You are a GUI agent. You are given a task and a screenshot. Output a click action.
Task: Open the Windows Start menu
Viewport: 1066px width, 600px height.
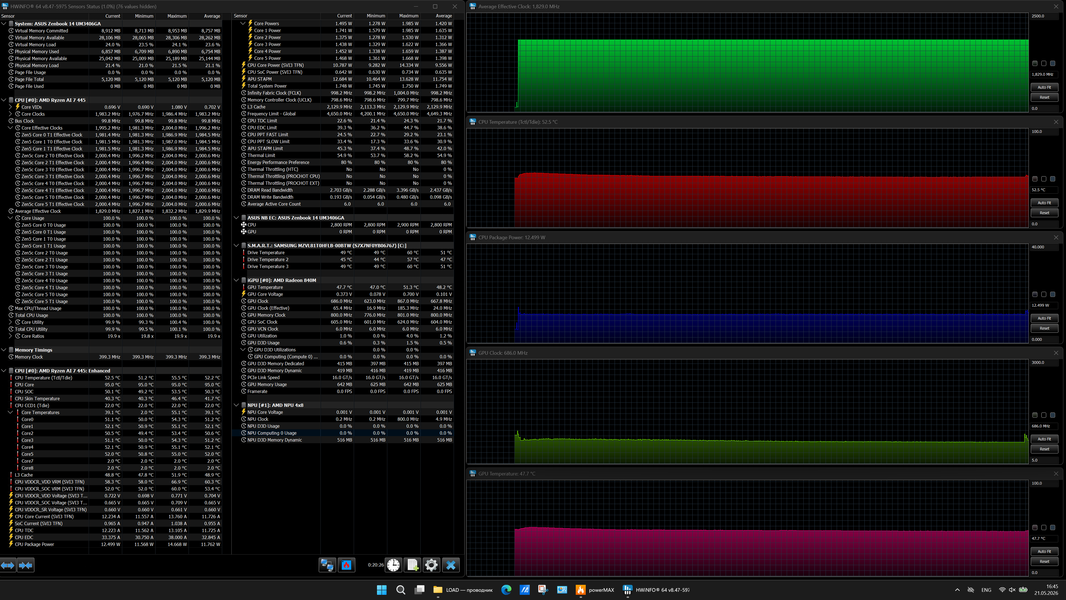pos(381,590)
